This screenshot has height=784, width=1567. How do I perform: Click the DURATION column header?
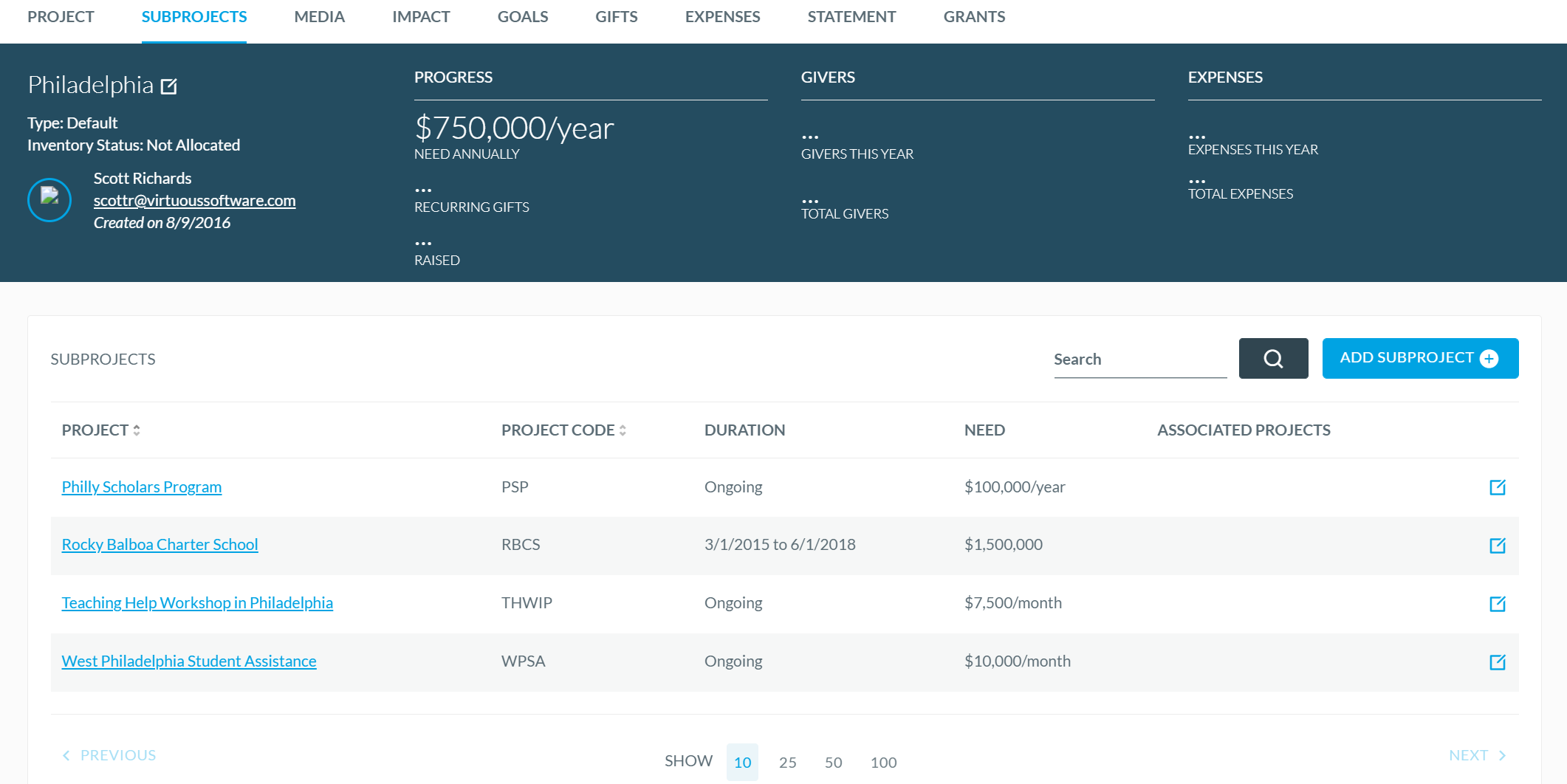(744, 430)
